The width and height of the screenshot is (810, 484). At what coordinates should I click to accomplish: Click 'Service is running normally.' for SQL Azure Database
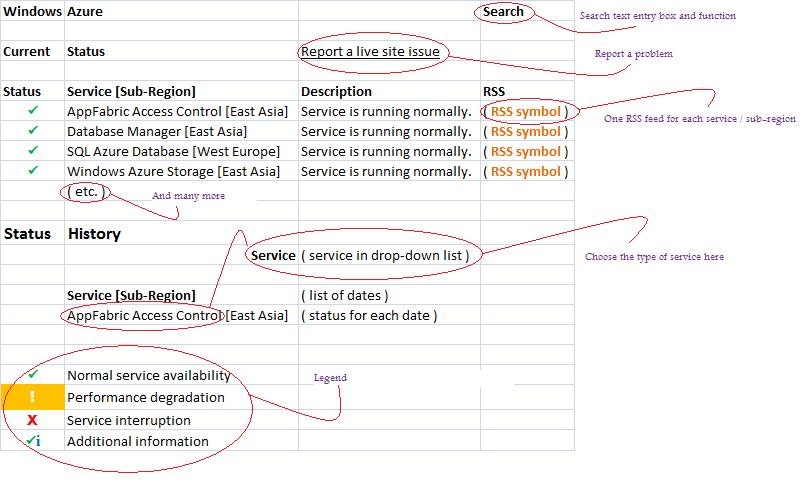point(386,152)
